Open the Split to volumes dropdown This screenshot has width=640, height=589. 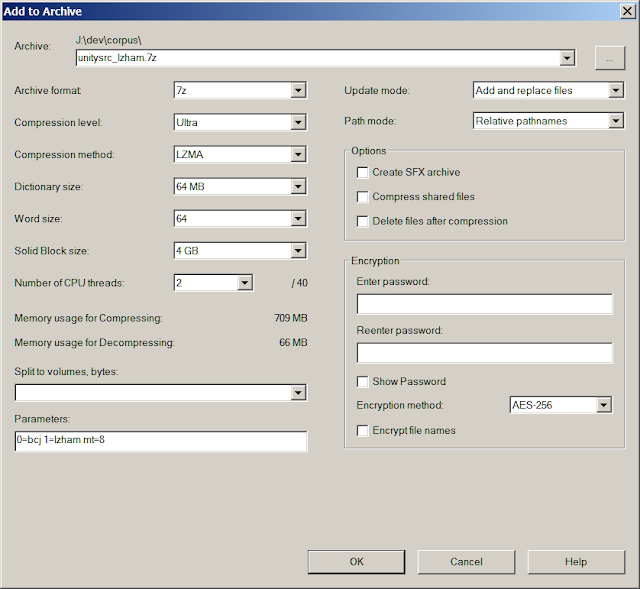[x=298, y=393]
